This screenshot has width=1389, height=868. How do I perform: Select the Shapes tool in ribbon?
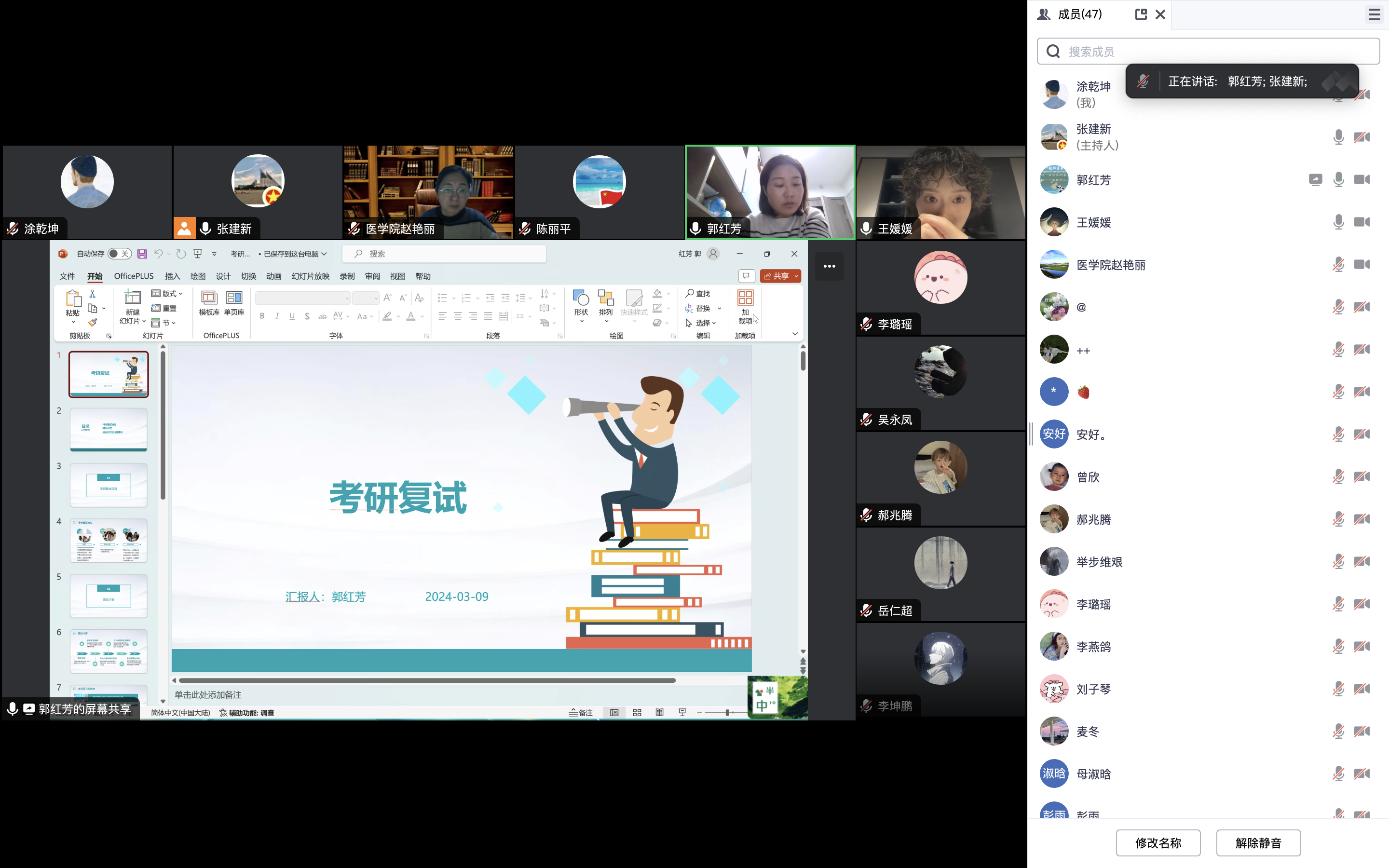point(581,303)
